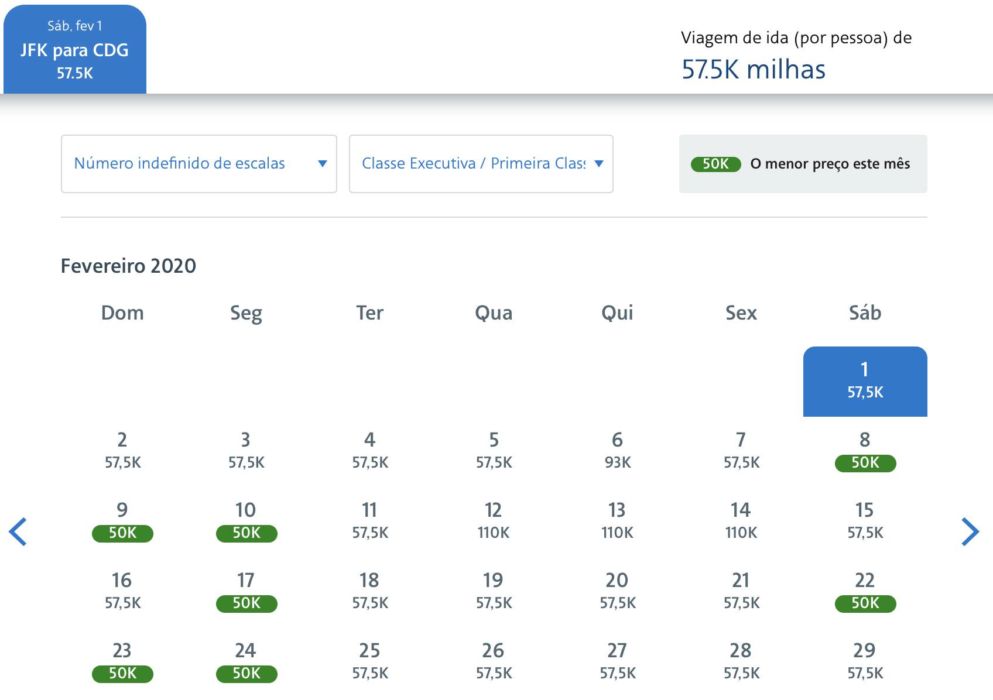993x700 pixels.
Task: Choose February 8 with 50K badge
Action: [864, 451]
